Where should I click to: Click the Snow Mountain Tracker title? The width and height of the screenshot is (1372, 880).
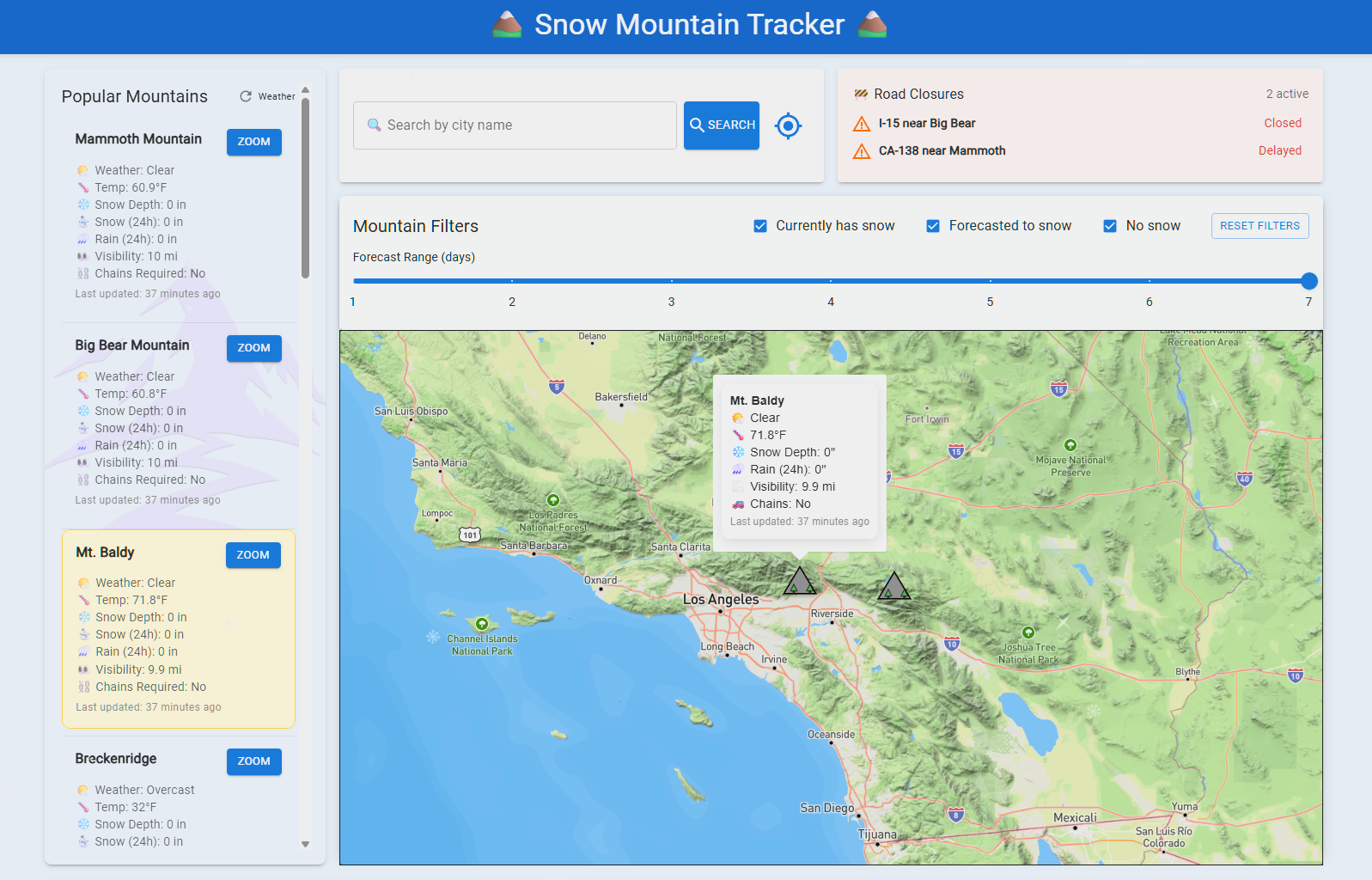(x=690, y=25)
